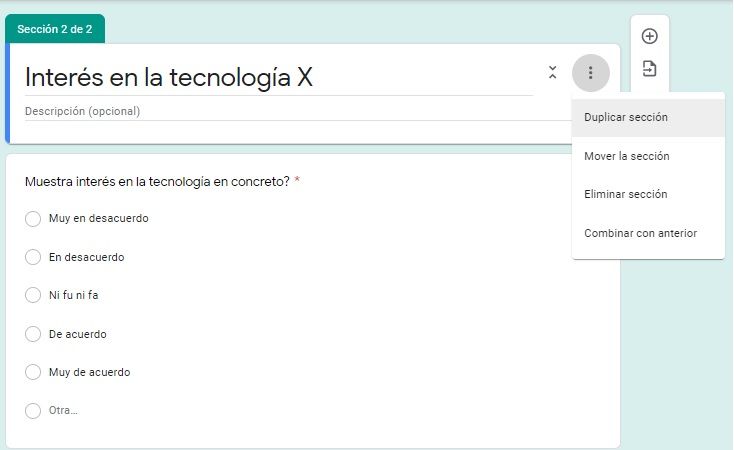Click the add question plus icon
The height and width of the screenshot is (450, 734).
tap(649, 37)
